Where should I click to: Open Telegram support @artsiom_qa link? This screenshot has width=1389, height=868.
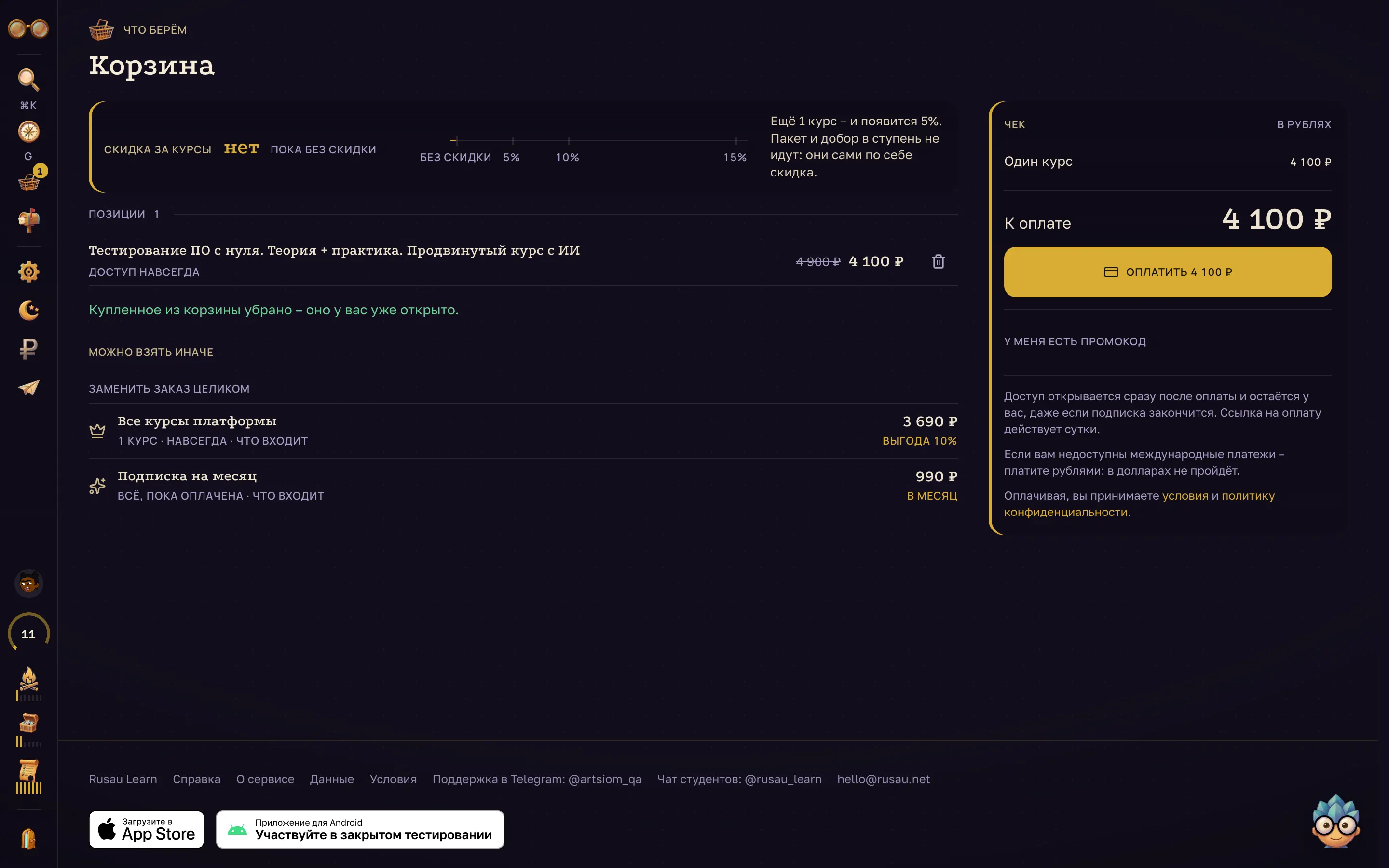coord(537,779)
